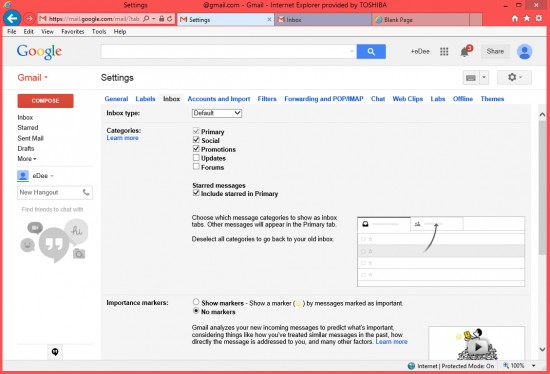Open the Tools menu
The height and width of the screenshot is (374, 550).
click(99, 32)
